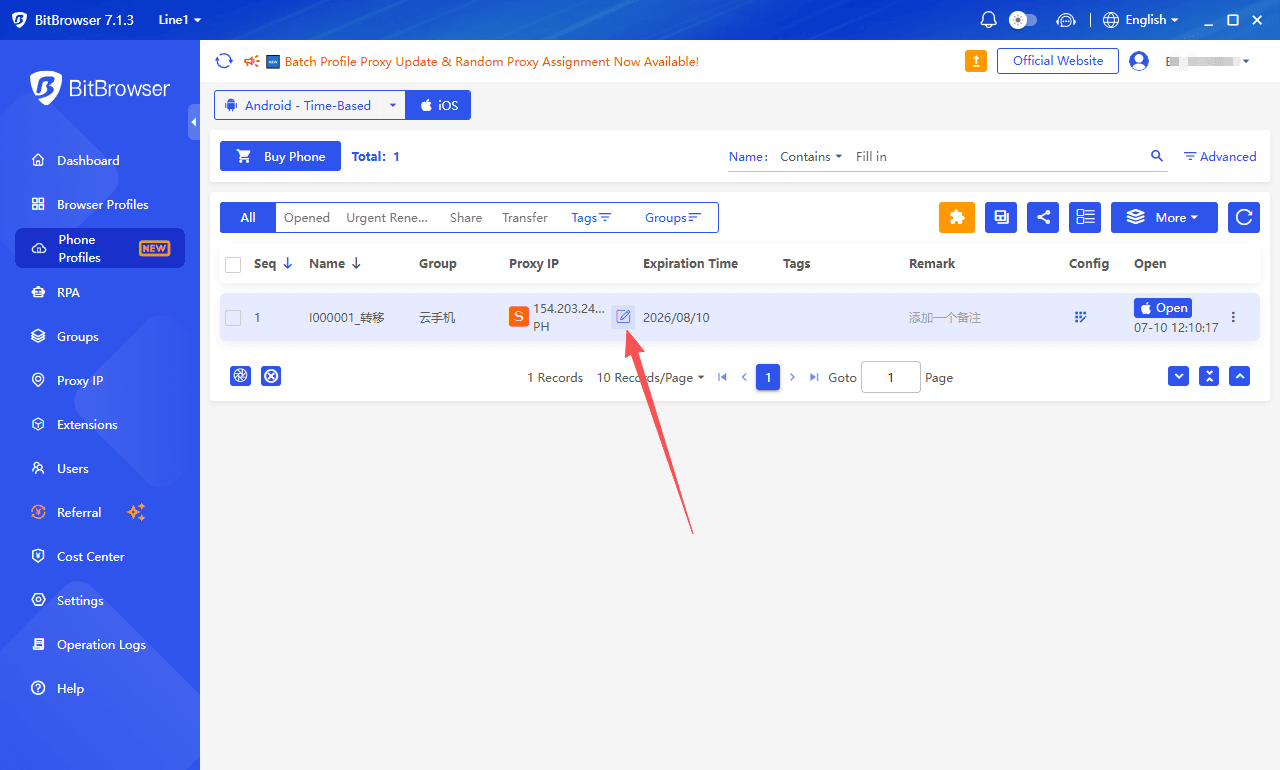Open the Config icon for I000001
This screenshot has width=1280, height=770.
1081,317
